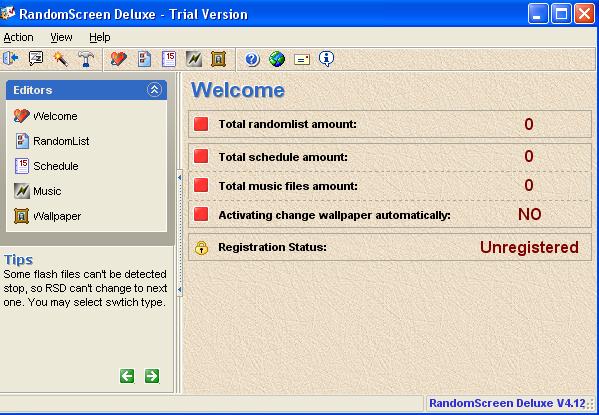Click the red square beside Total music files

pyautogui.click(x=201, y=185)
